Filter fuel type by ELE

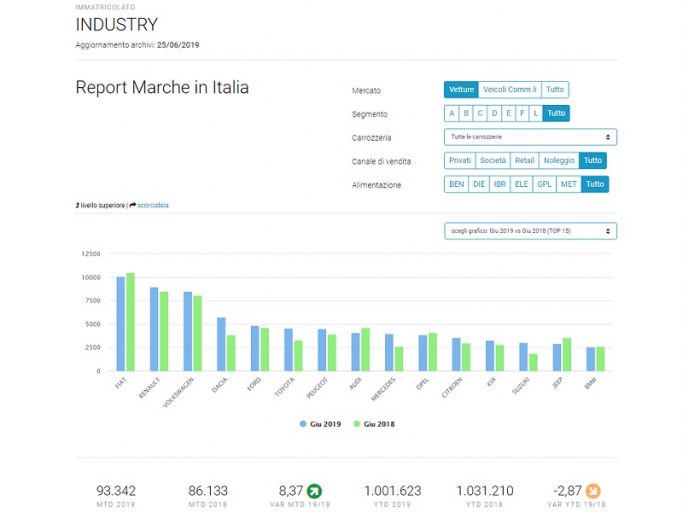click(x=521, y=184)
